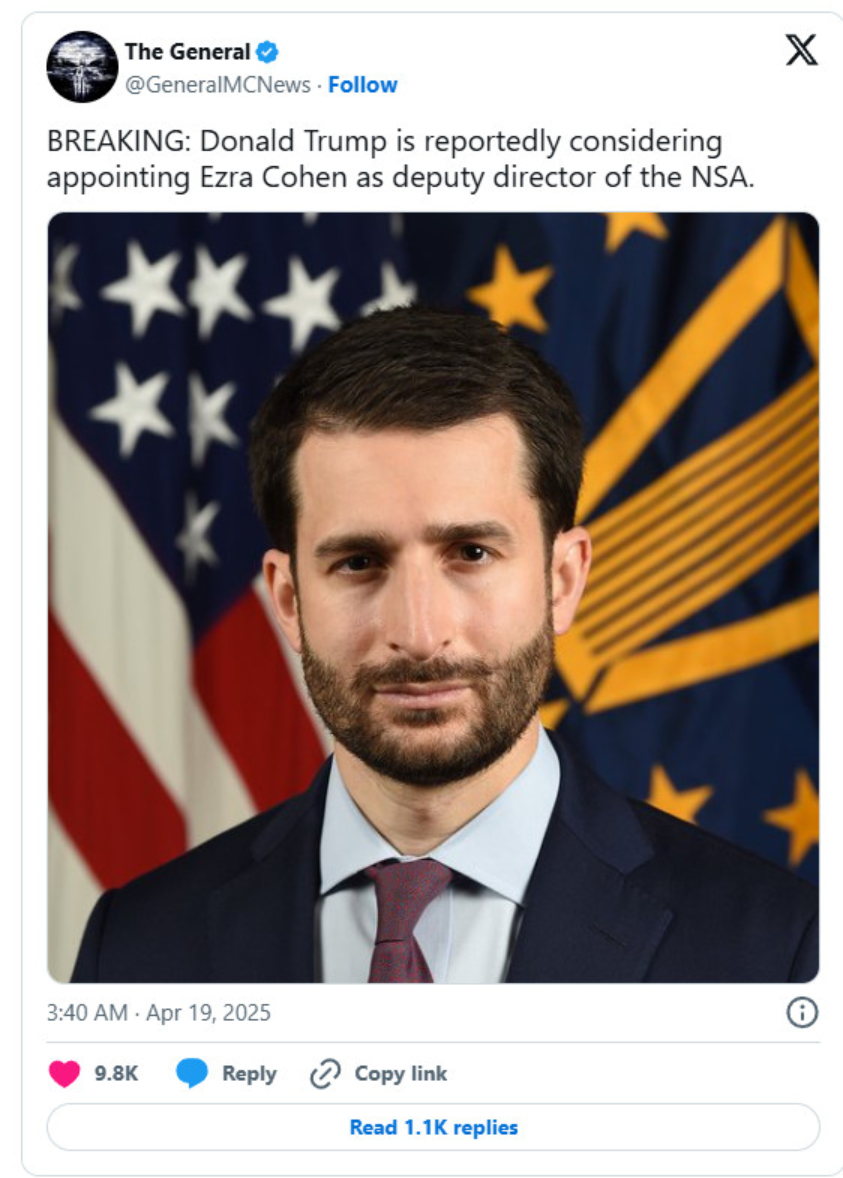Click the blue verified badge

267,52
